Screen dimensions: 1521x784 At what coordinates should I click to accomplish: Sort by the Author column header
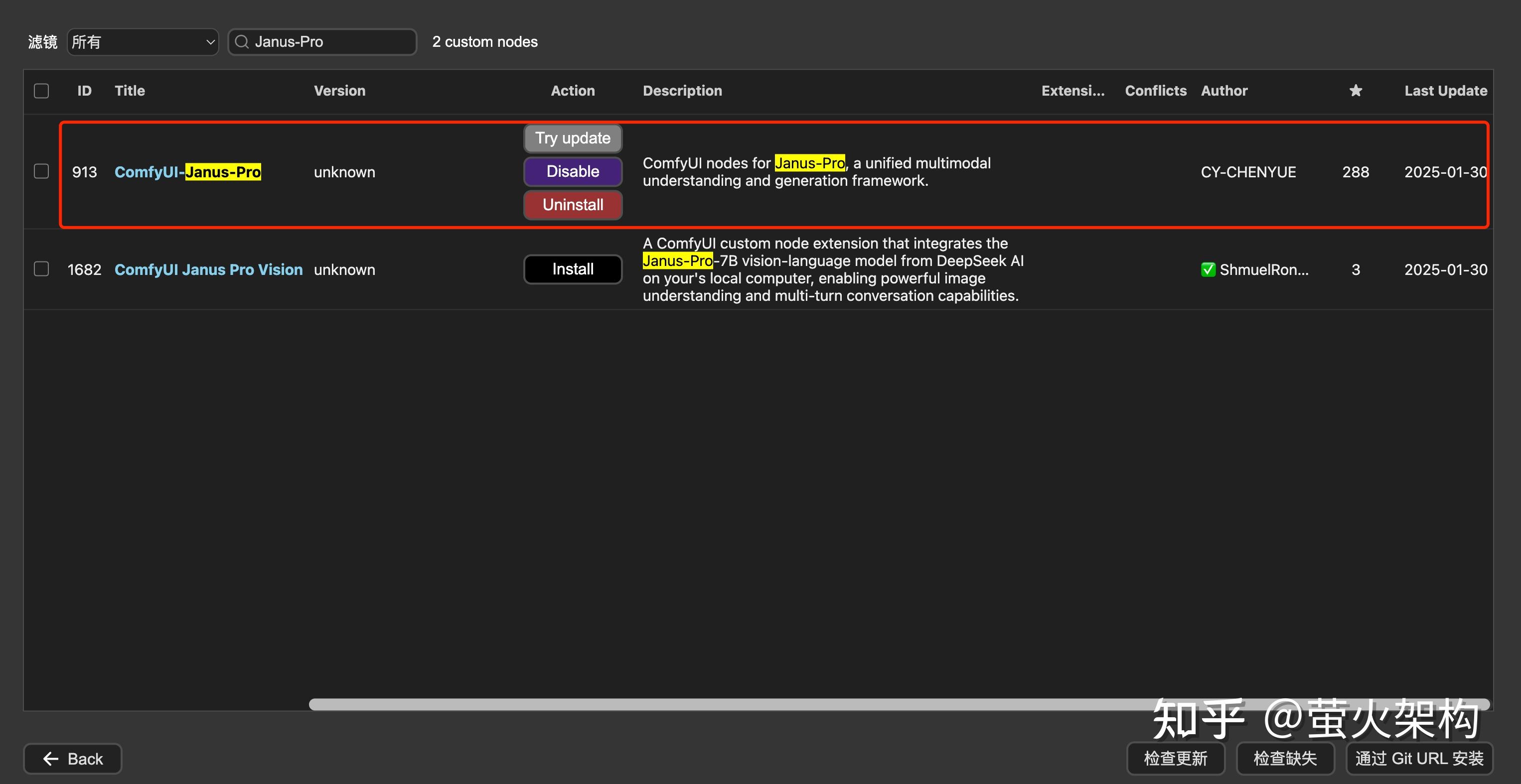[x=1224, y=91]
